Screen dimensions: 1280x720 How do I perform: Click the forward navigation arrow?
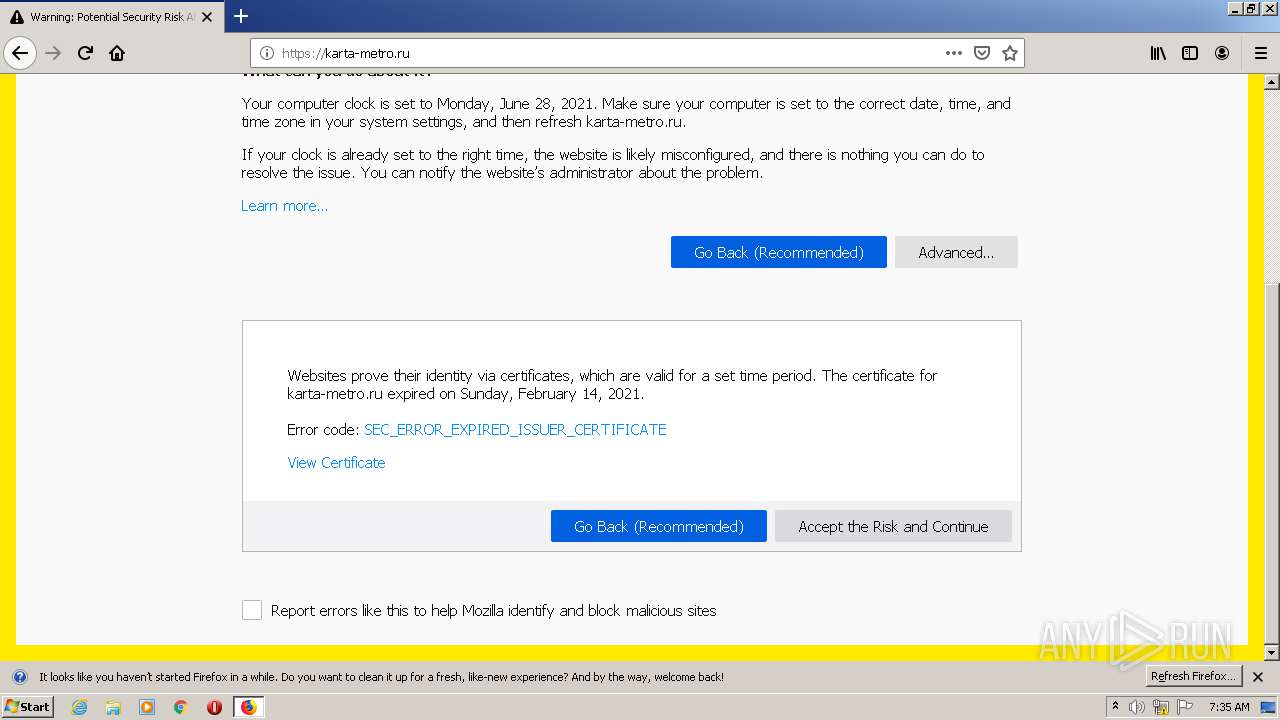pyautogui.click(x=53, y=53)
